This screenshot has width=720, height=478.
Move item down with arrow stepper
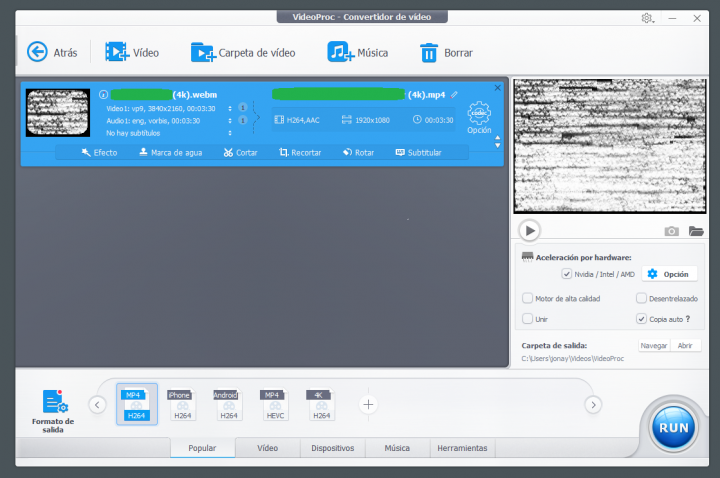(497, 146)
